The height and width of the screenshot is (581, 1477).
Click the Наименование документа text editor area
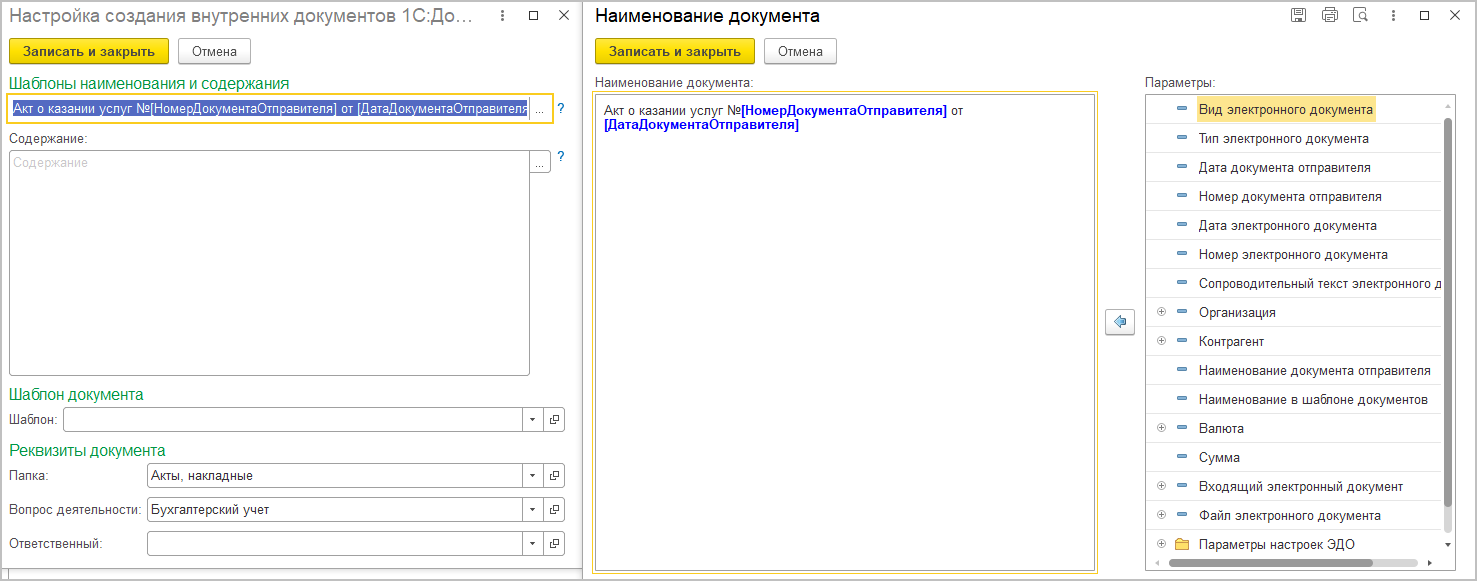pos(845,333)
